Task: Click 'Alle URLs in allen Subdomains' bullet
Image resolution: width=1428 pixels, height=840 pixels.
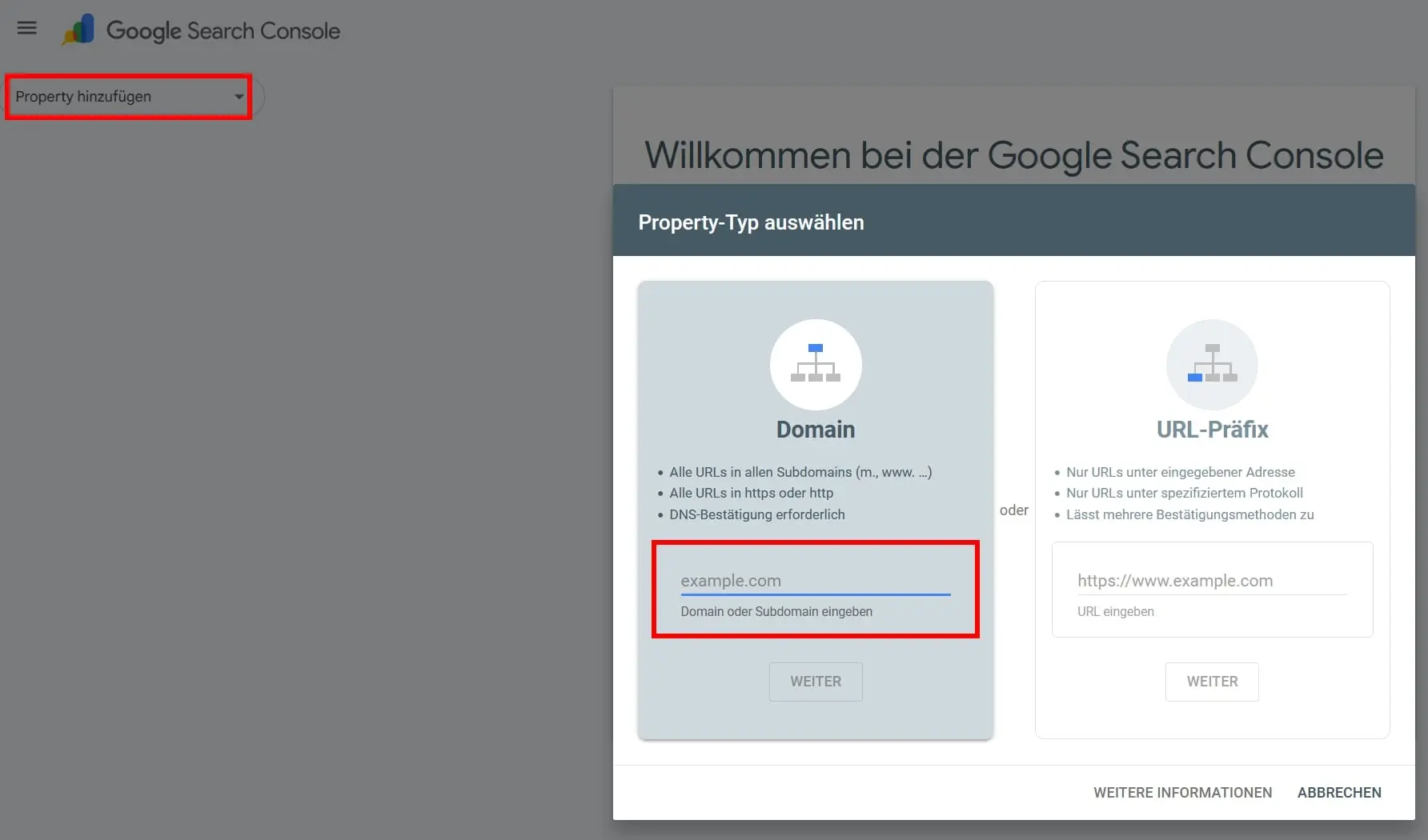Action: tap(800, 472)
